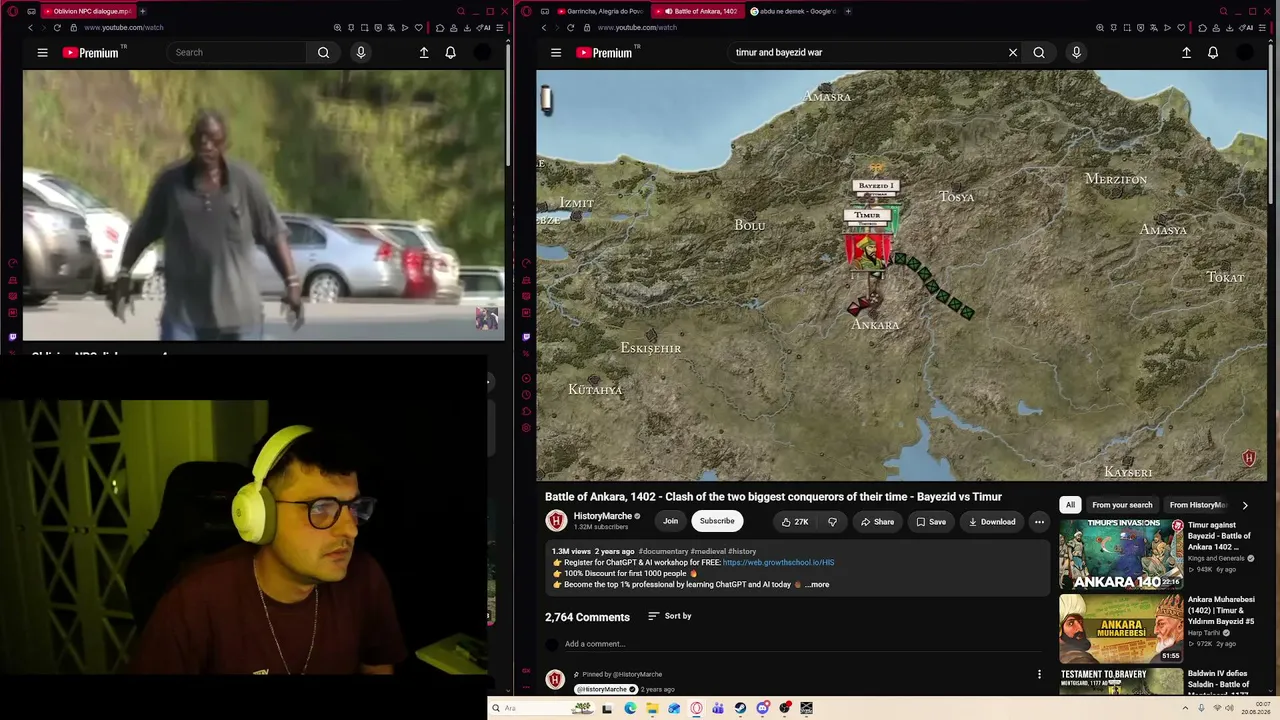Click the Download button
This screenshot has height=720, width=1280.
coord(991,522)
